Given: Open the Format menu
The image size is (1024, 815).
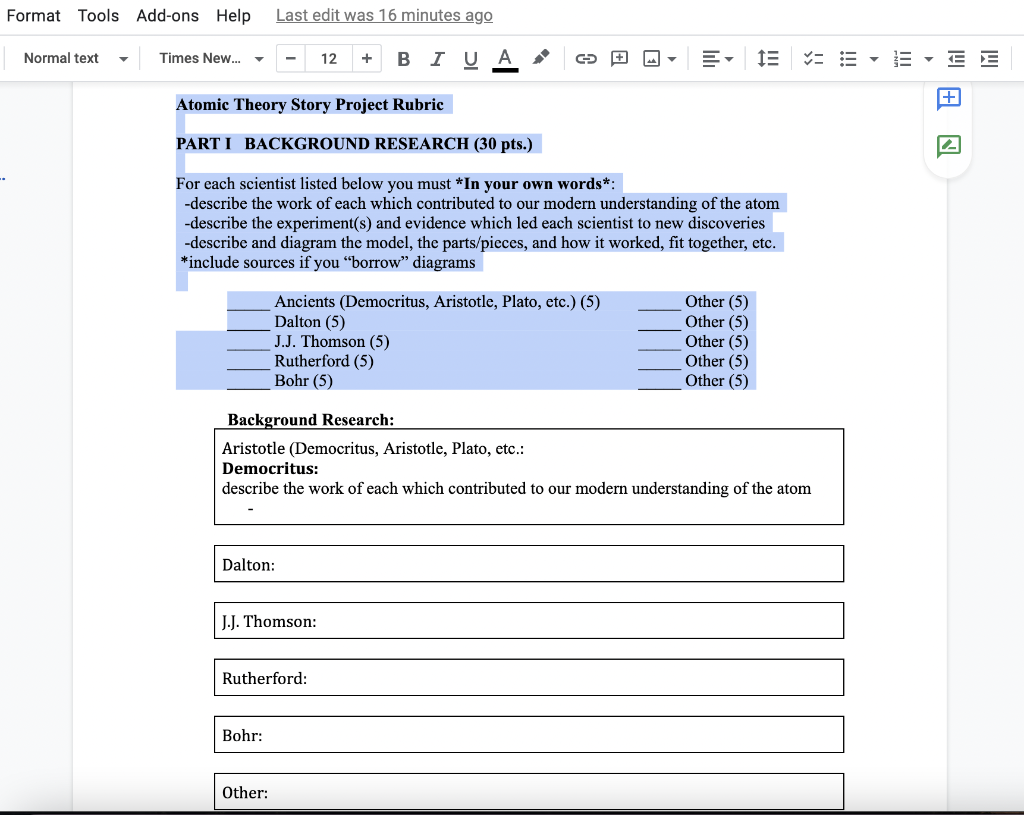Looking at the screenshot, I should click(x=33, y=15).
